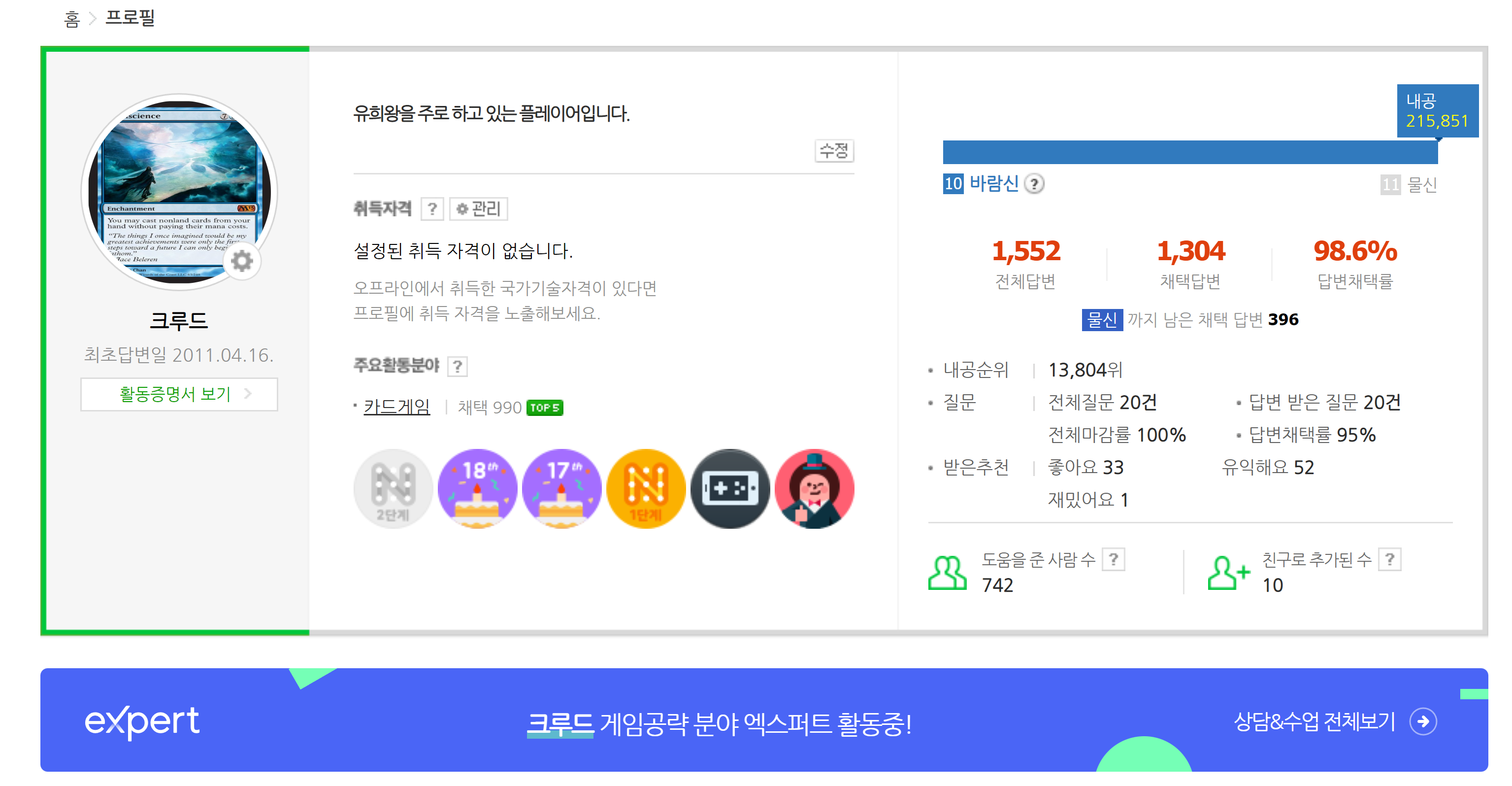Click the 프로필 breadcrumb title
This screenshot has height=786, width=1512.
130,18
